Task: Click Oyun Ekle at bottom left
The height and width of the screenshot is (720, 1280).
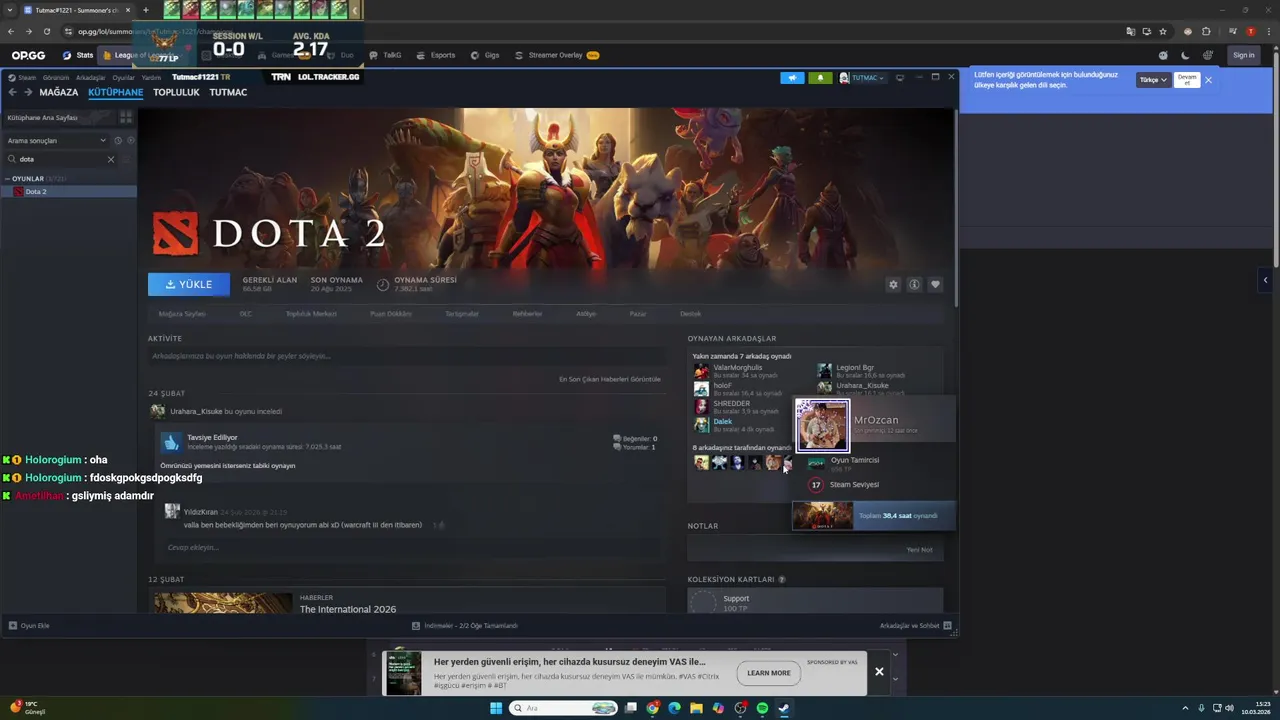Action: click(x=29, y=626)
